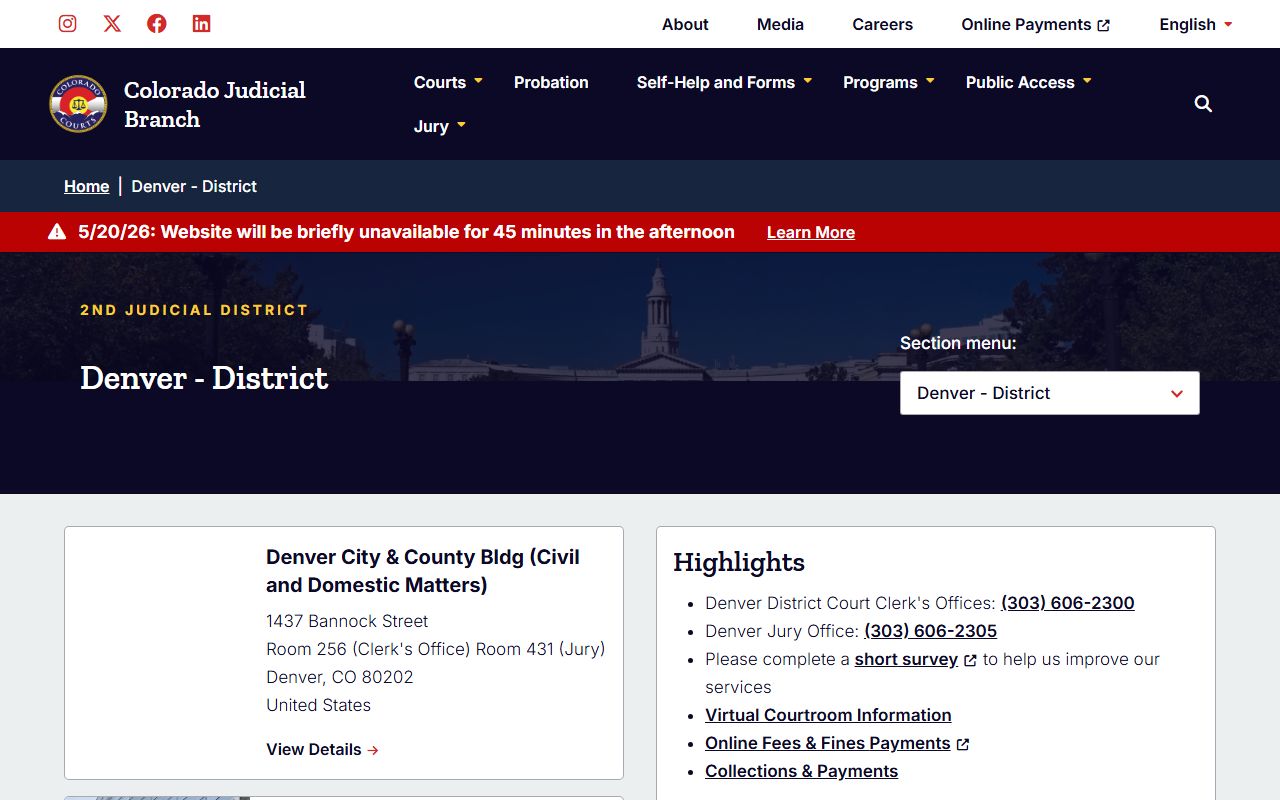Screen dimensions: 1280x800
Task: Open the X (Twitter) social link
Action: pos(112,23)
